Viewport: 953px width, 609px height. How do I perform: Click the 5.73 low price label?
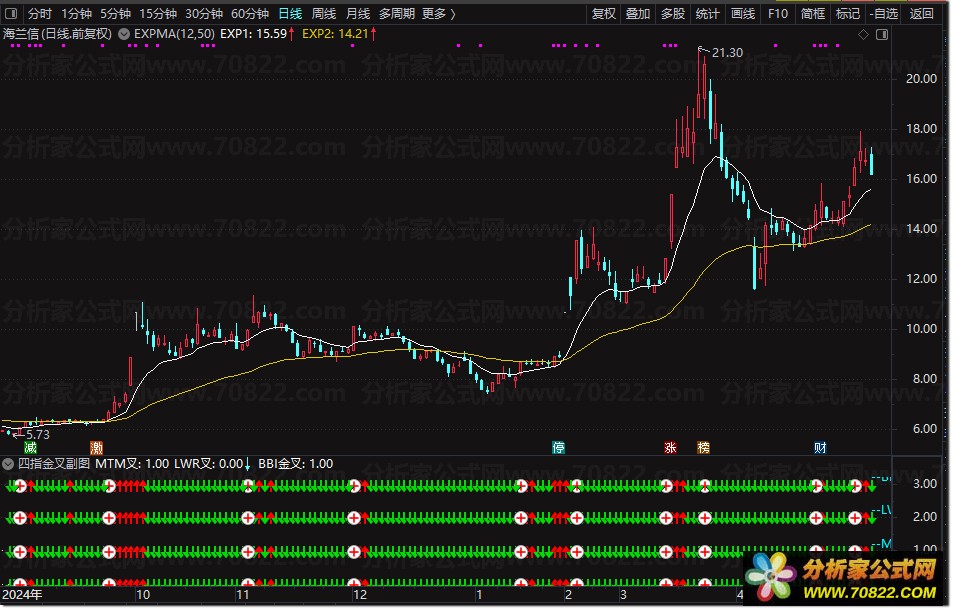pyautogui.click(x=38, y=435)
